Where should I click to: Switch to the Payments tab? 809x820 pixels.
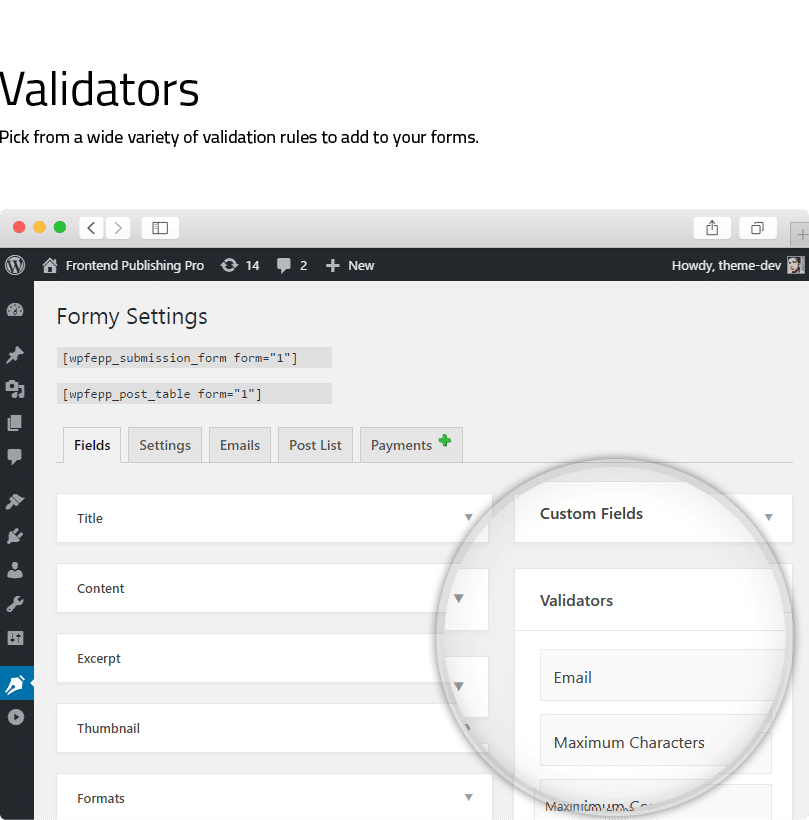[x=411, y=445]
